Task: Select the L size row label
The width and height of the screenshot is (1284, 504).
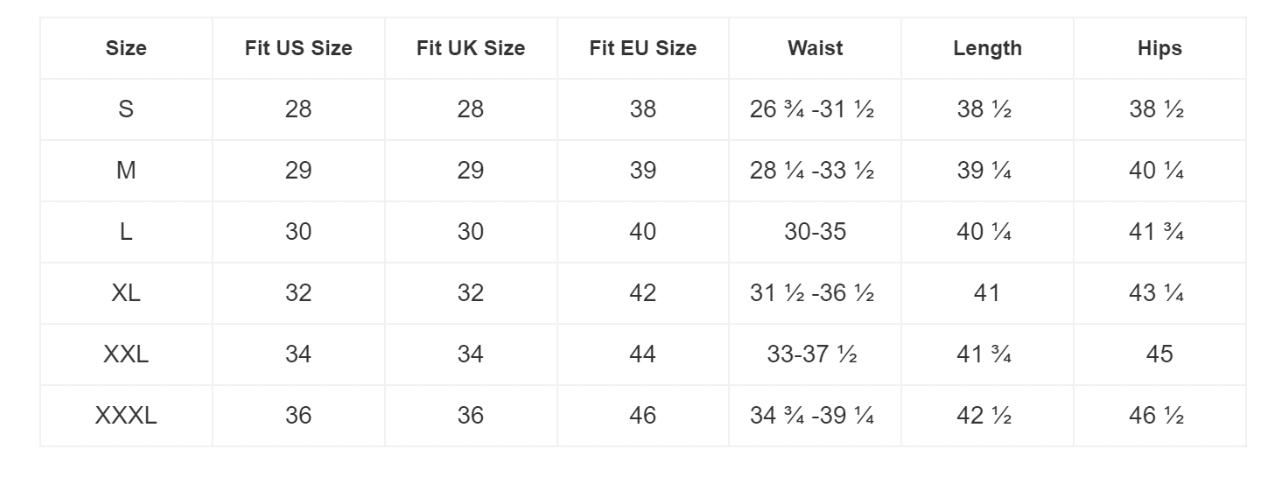Action: click(126, 232)
